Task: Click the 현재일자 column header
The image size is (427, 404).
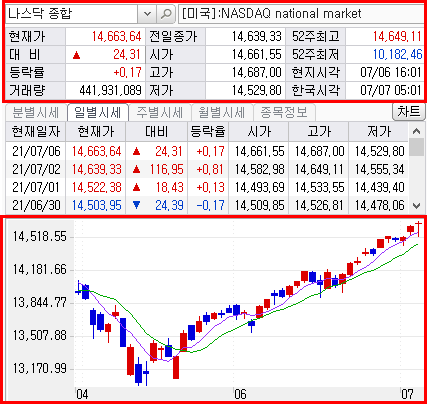Action: [x=36, y=131]
